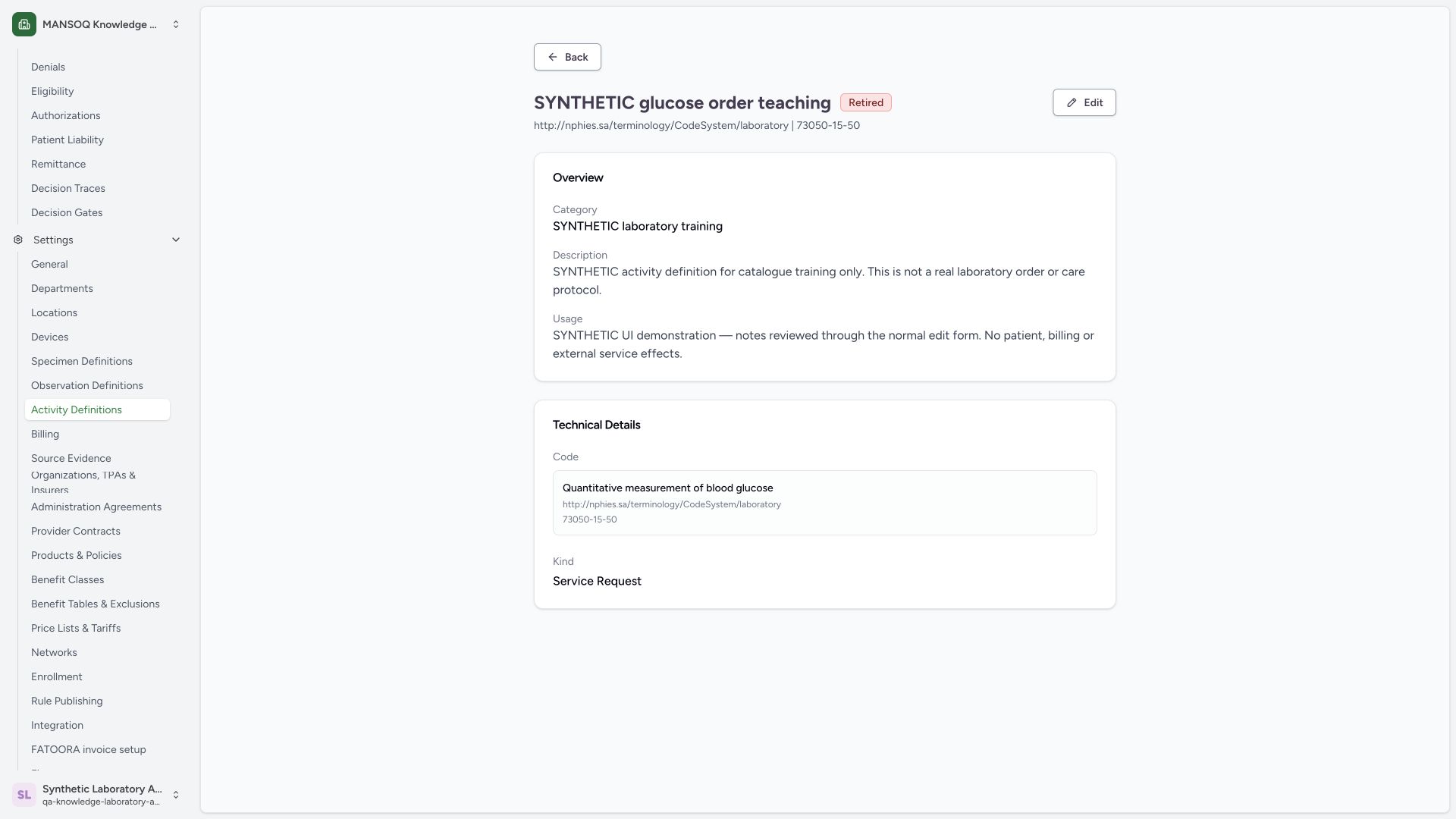Go to Networks
Screen dimensions: 1456x819
(97, 652)
